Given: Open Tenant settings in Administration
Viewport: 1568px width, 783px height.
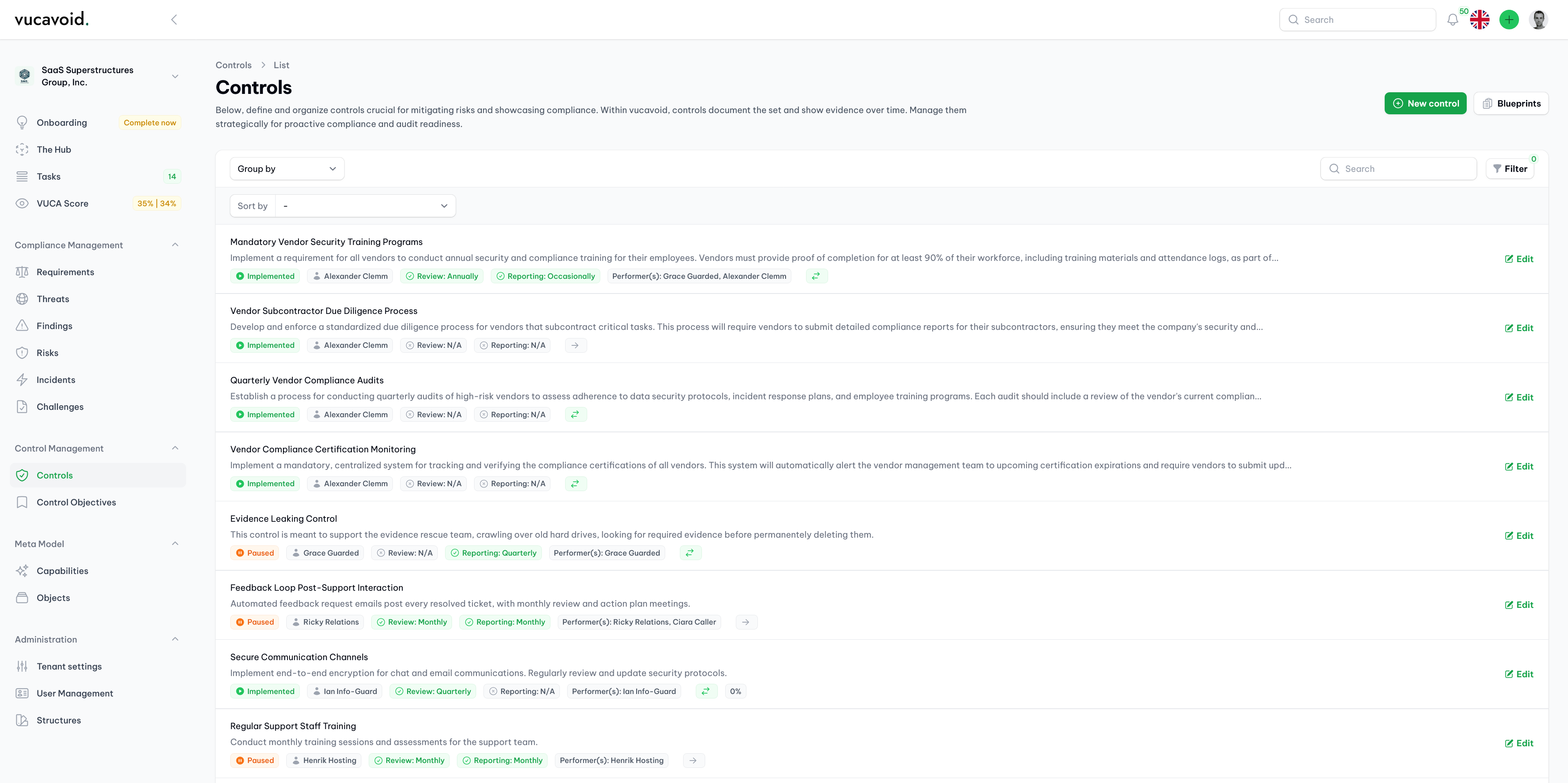Looking at the screenshot, I should coord(69,666).
